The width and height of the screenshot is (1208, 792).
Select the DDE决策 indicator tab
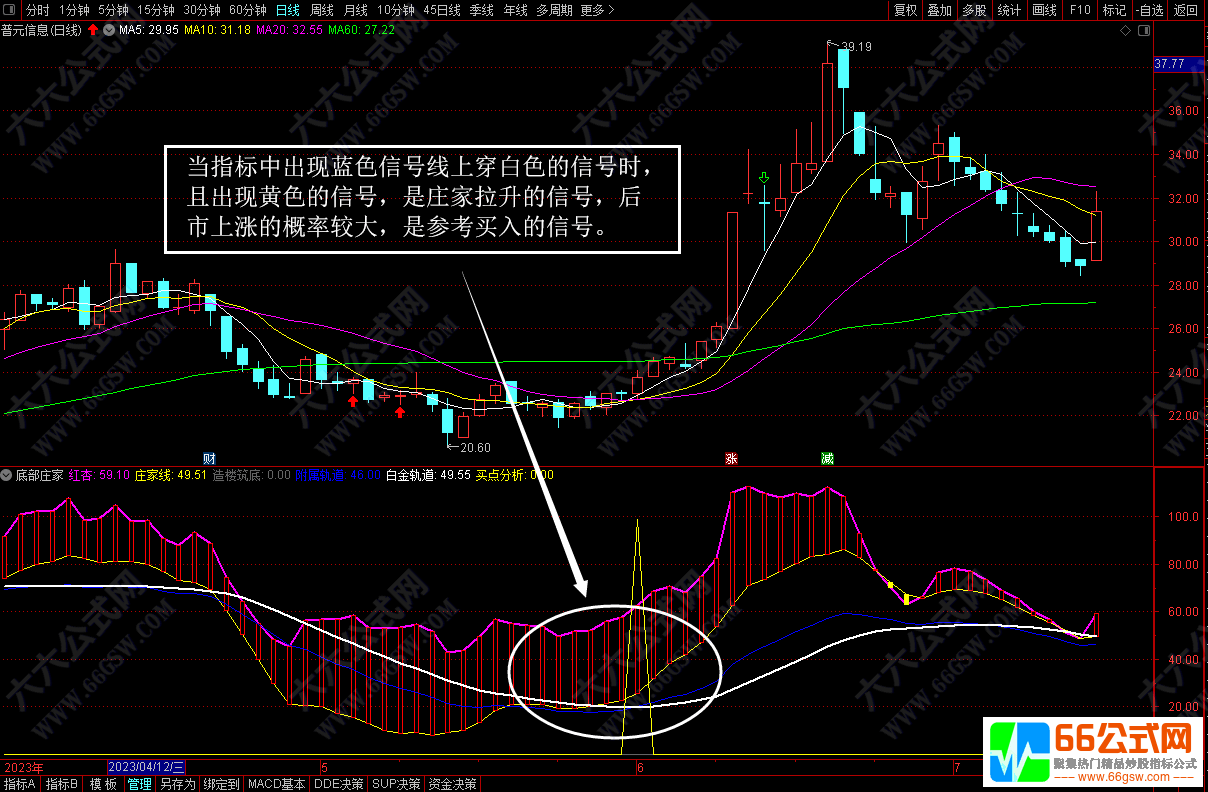coord(339,784)
